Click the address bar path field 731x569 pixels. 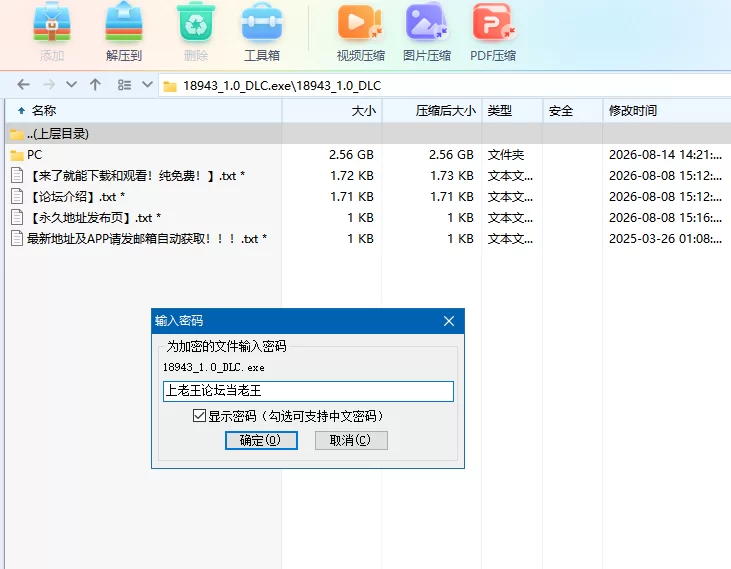tap(445, 86)
